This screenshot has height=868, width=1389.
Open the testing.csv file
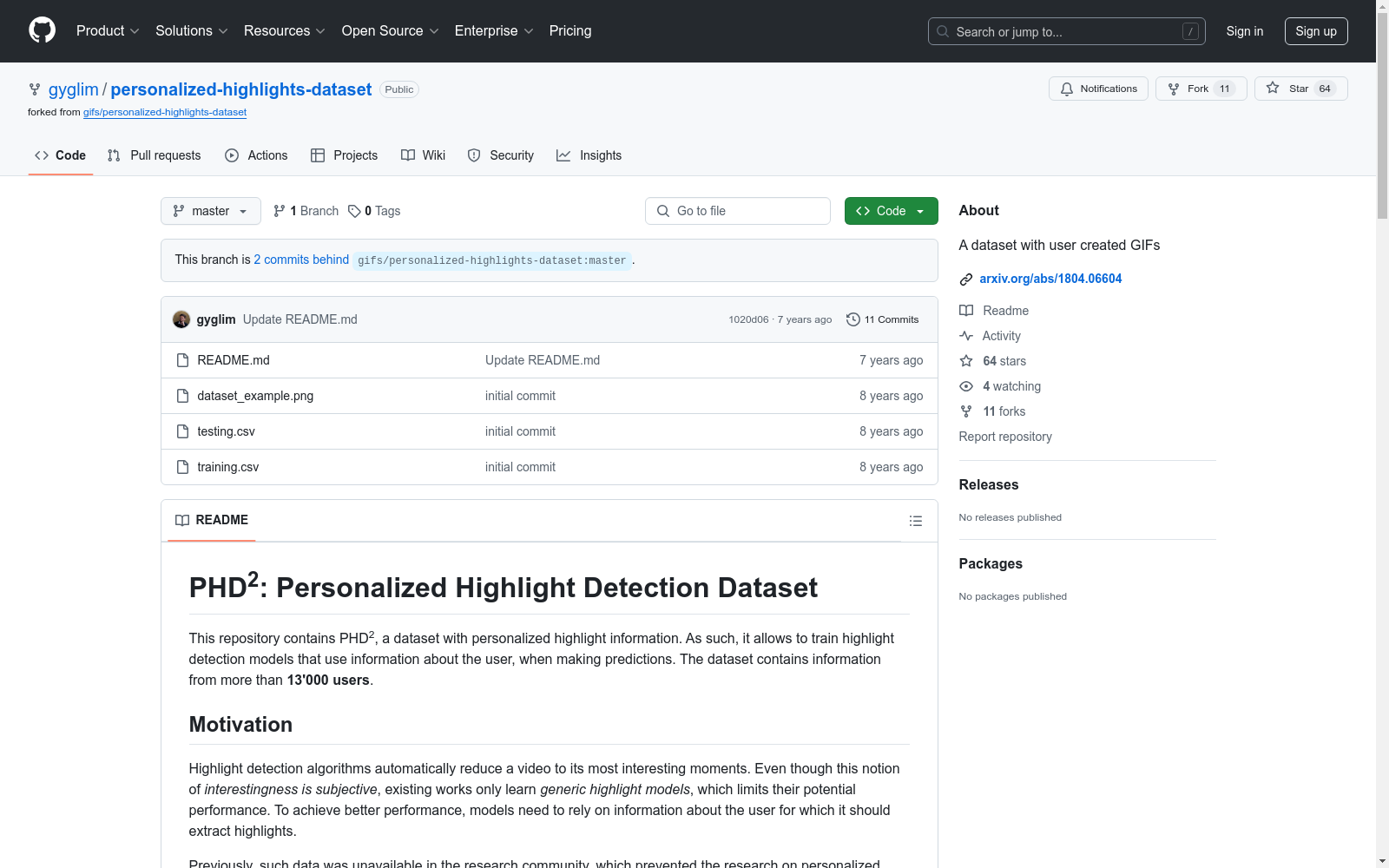click(226, 431)
